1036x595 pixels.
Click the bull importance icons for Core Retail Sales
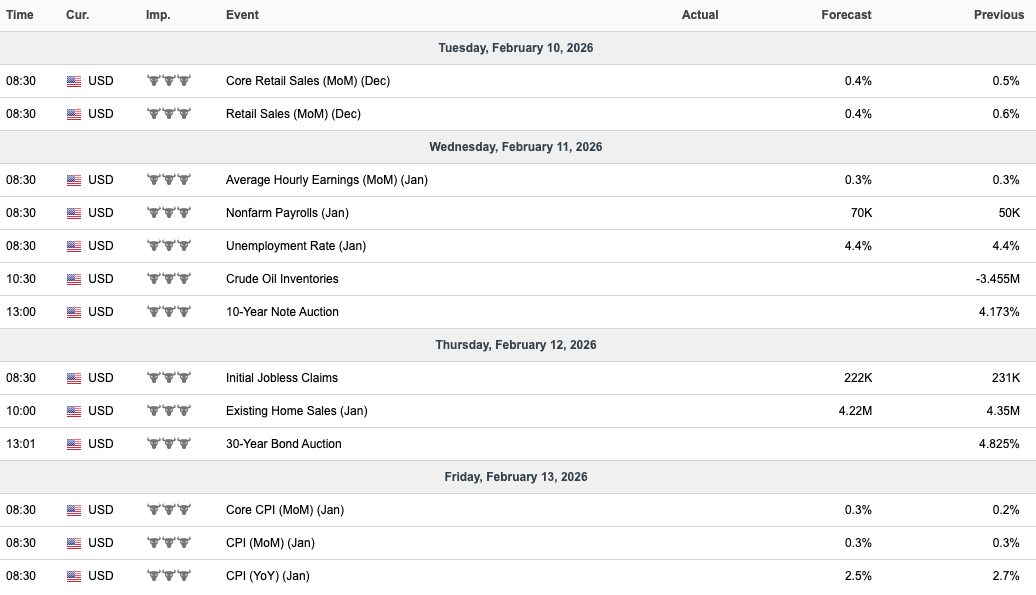coord(168,81)
